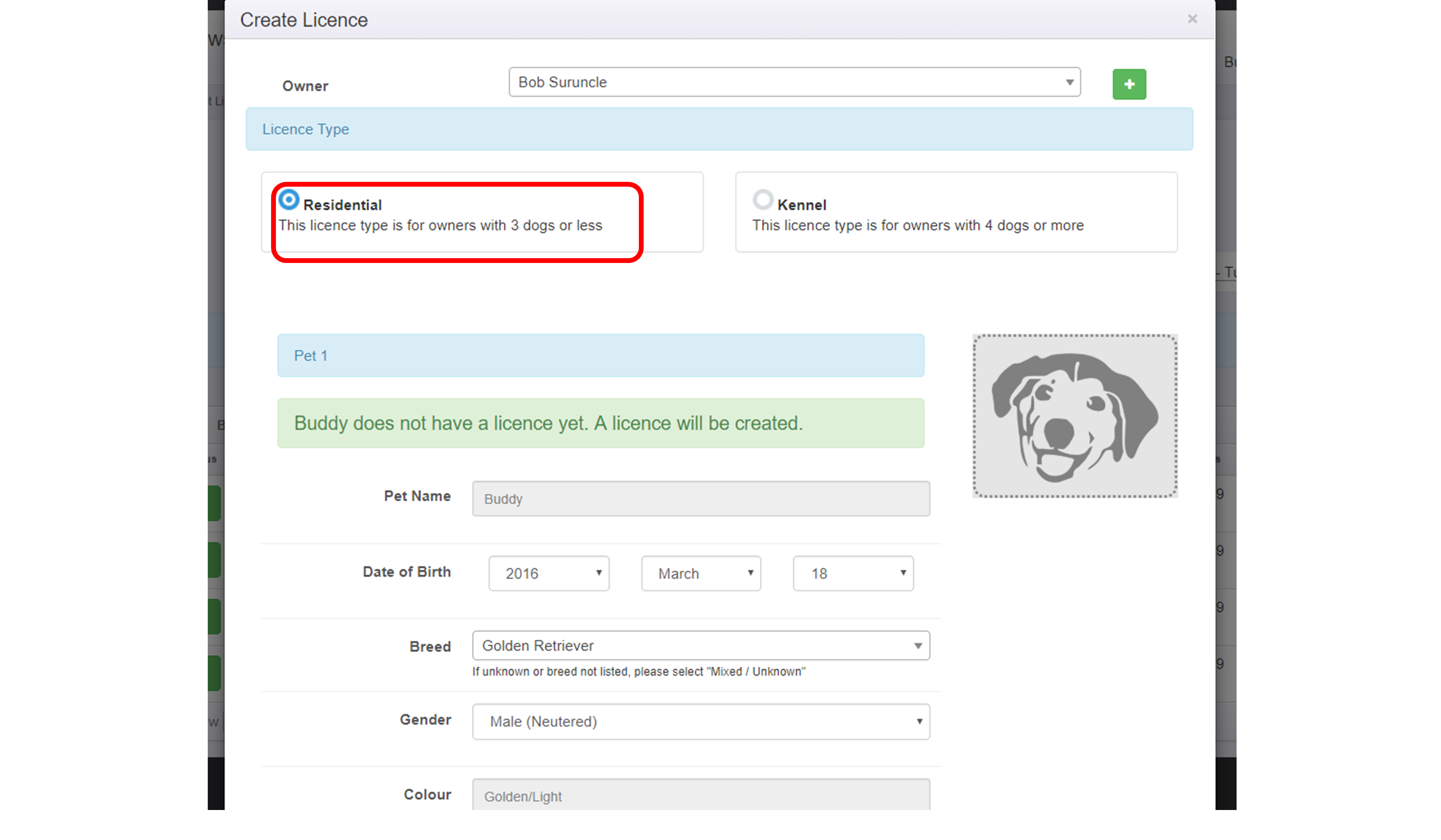Click the Colour field containing Golden/Light
1441x840 pixels.
point(700,796)
